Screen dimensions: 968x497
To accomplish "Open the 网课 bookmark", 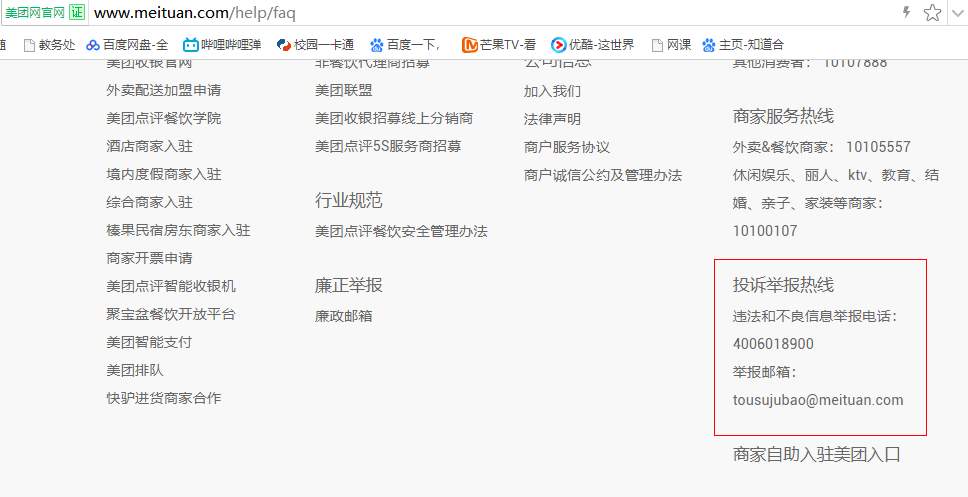I will click(x=672, y=44).
